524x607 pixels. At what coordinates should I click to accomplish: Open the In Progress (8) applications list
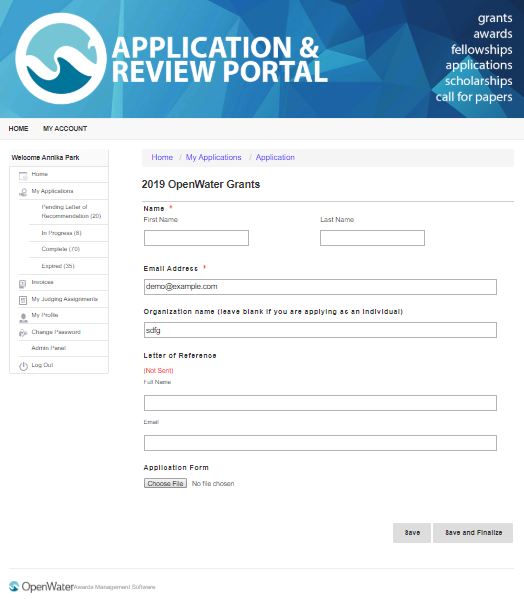(62, 233)
